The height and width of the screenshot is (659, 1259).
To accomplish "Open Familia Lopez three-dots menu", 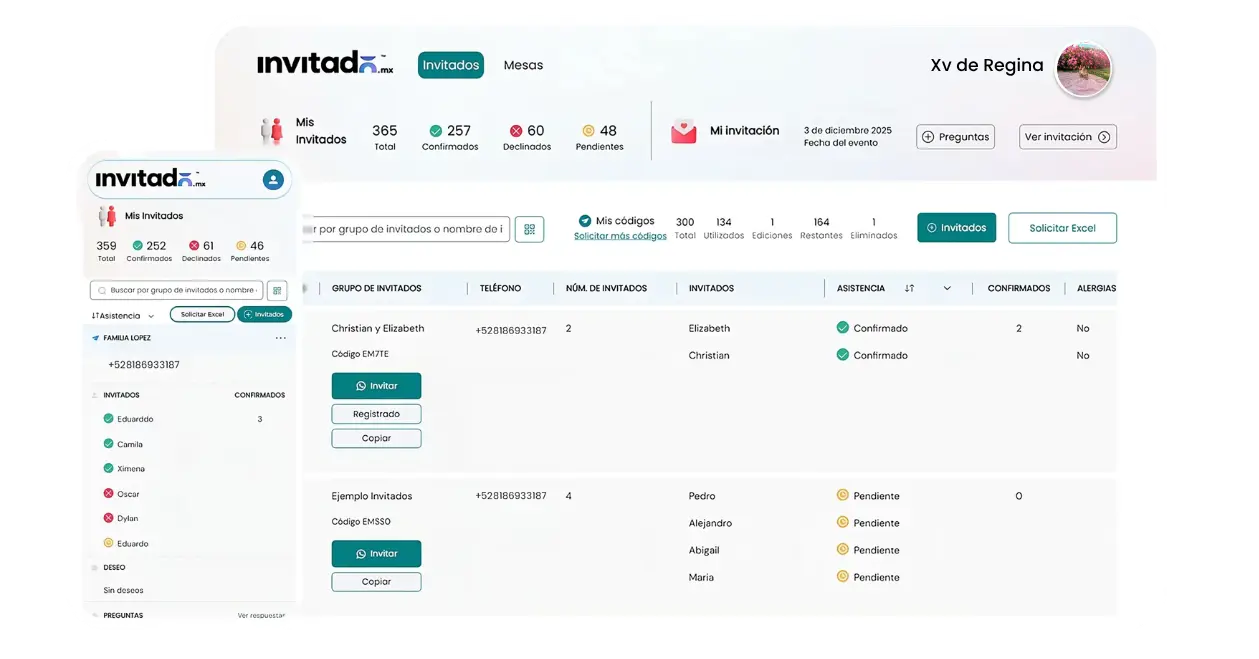I will (x=281, y=338).
